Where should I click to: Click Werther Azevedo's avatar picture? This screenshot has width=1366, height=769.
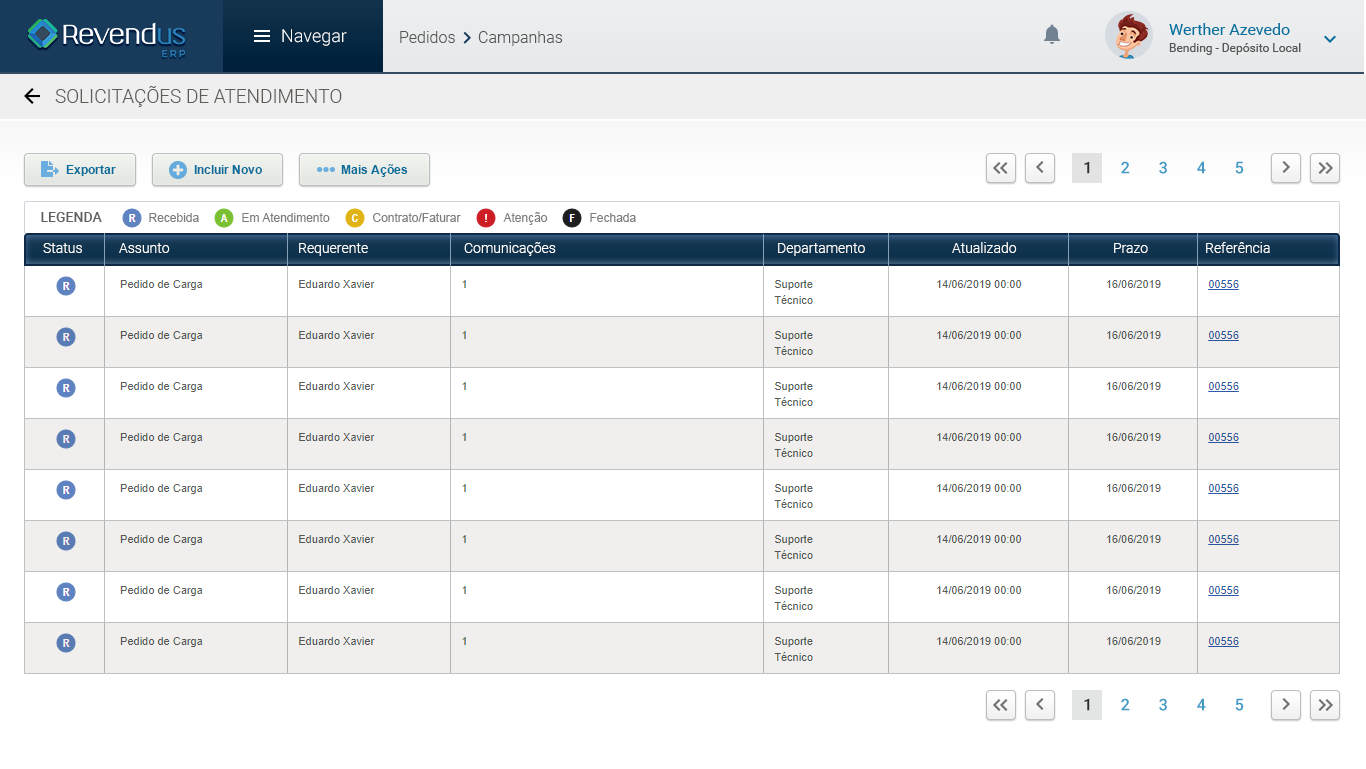point(1128,37)
